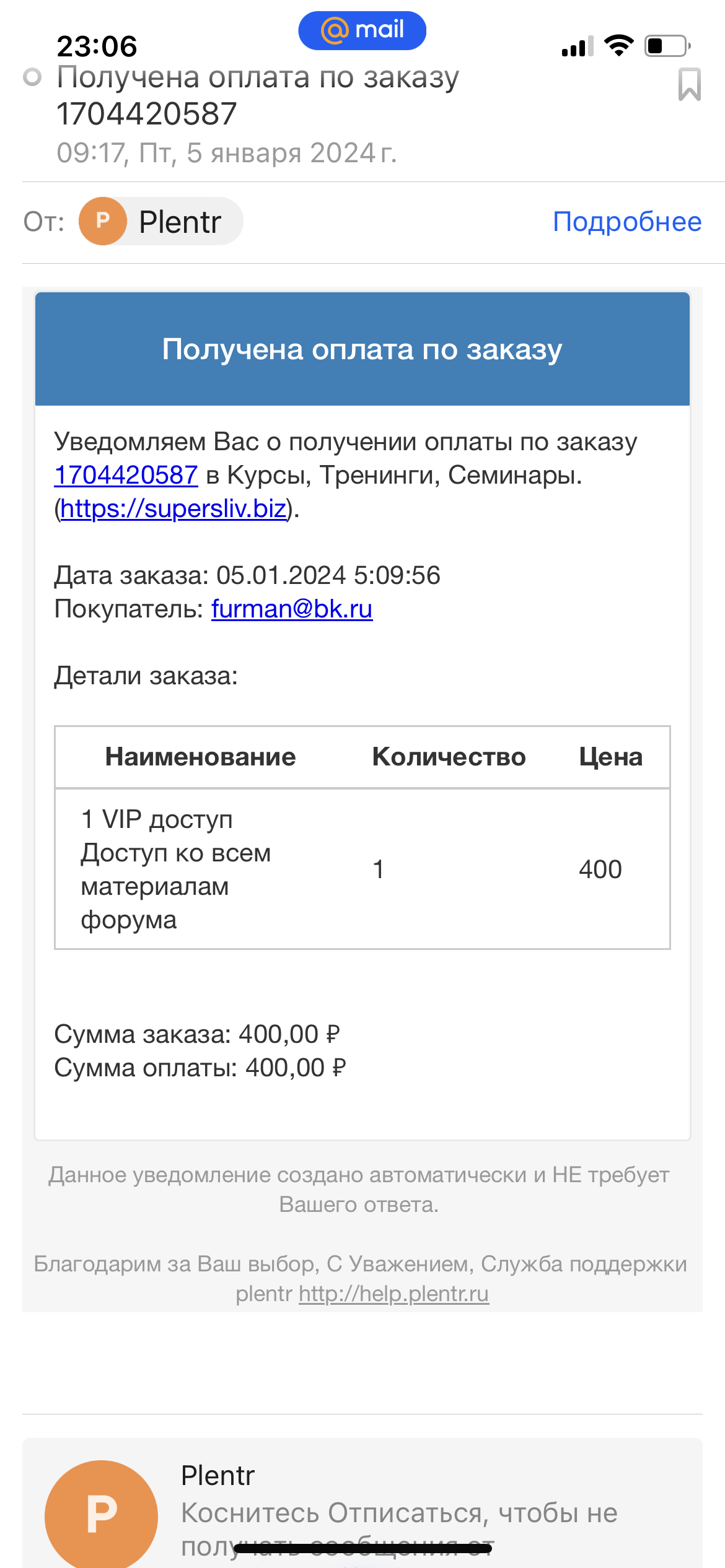Screen dimensions: 725x1568
Task: Tap the bookmark flag icon
Action: coord(689,84)
